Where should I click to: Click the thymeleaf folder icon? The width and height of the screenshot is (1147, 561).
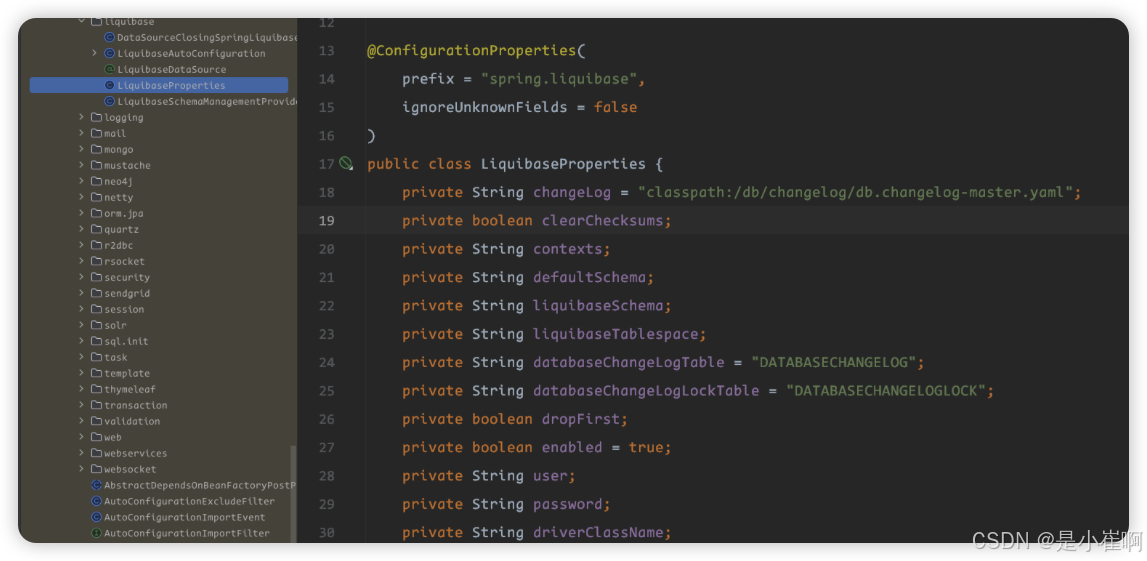pos(96,389)
